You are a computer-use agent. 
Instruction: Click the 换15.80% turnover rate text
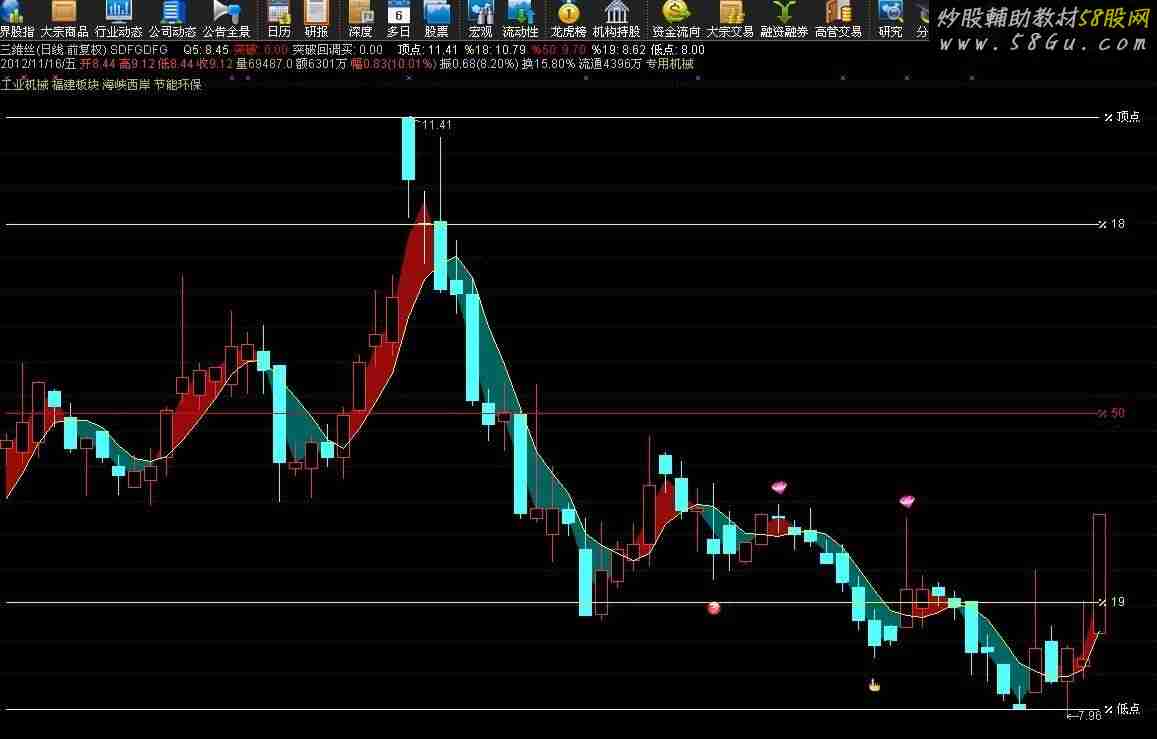tap(548, 64)
